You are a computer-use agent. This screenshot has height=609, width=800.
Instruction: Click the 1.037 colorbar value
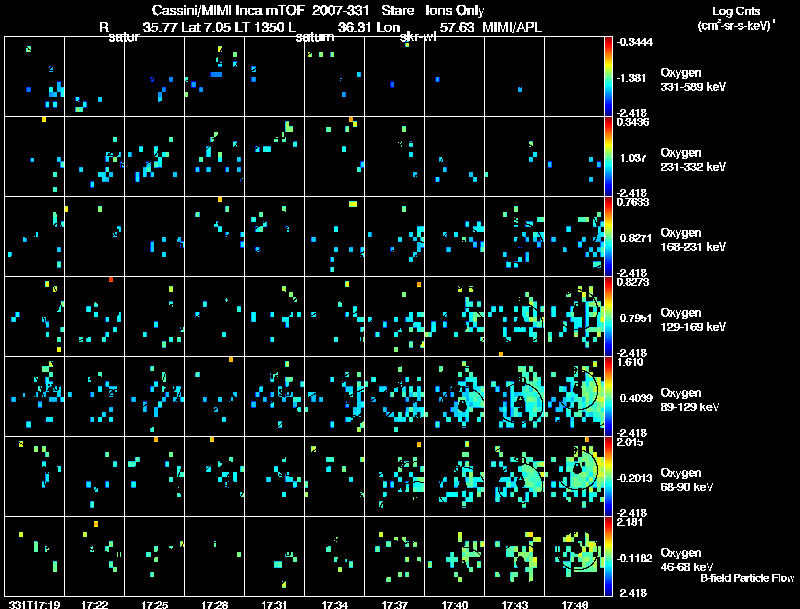[633, 158]
